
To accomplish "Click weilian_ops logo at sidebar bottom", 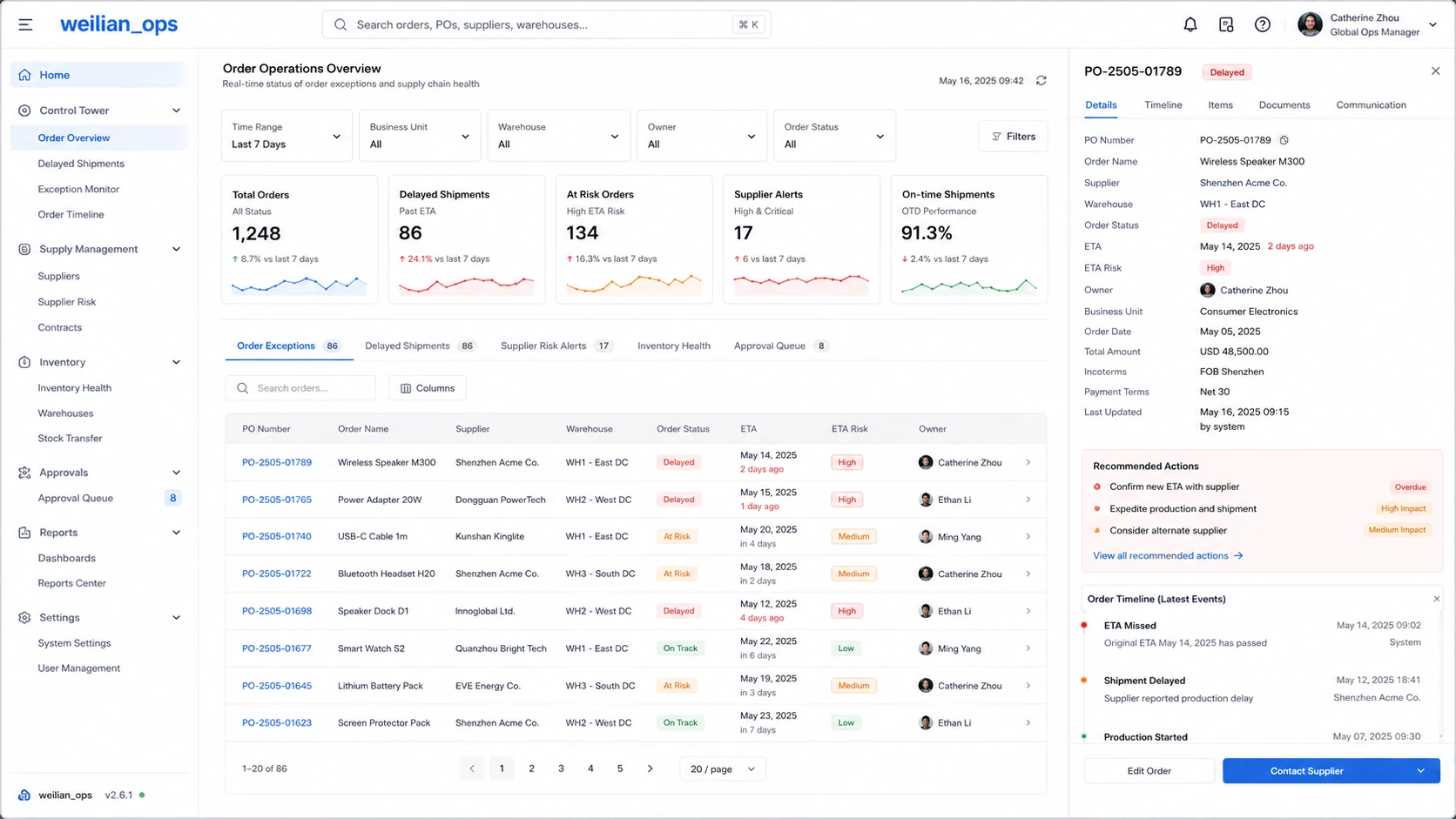I will click(24, 795).
